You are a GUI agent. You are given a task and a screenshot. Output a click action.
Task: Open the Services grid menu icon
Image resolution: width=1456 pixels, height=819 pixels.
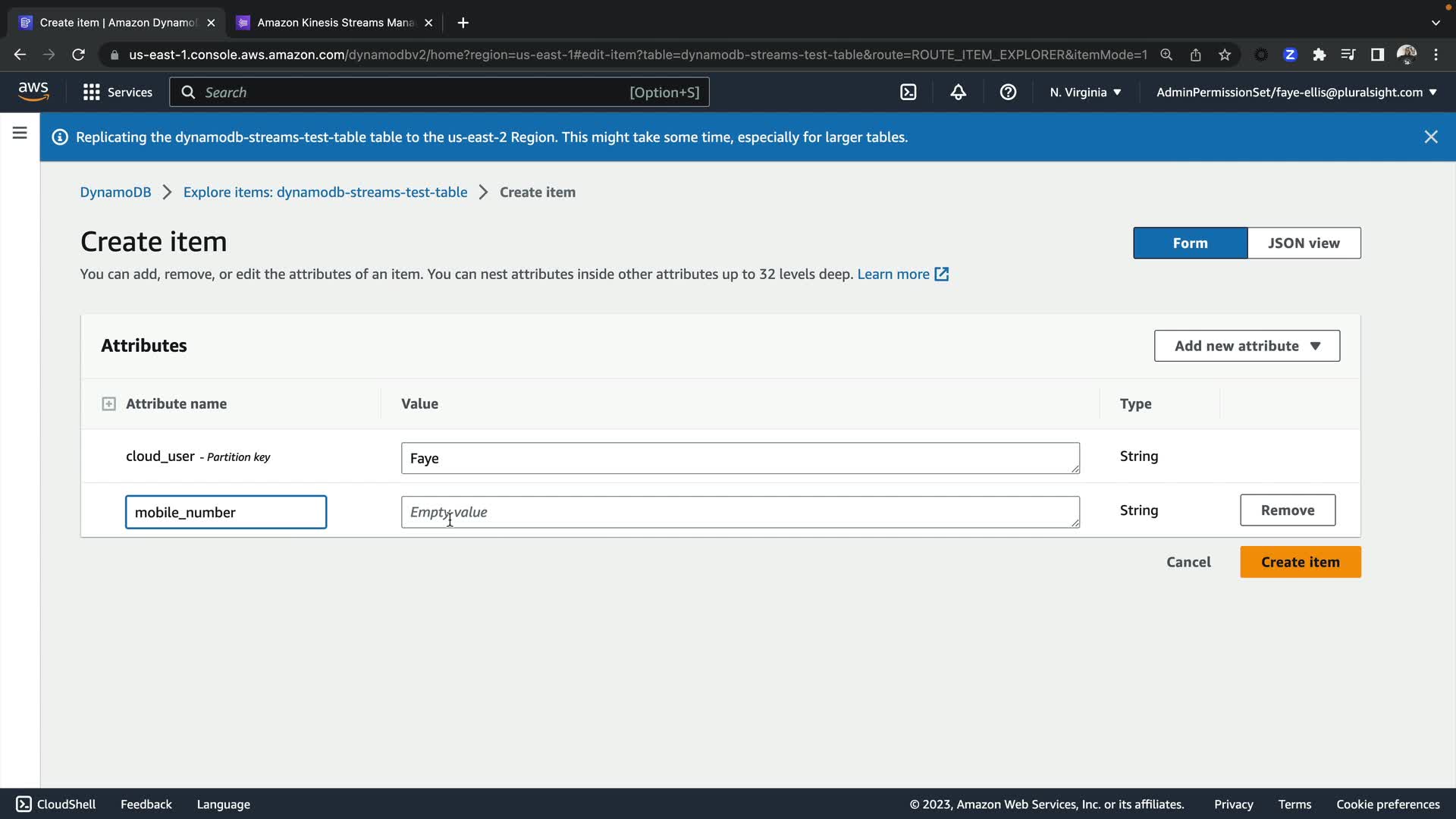pyautogui.click(x=92, y=93)
